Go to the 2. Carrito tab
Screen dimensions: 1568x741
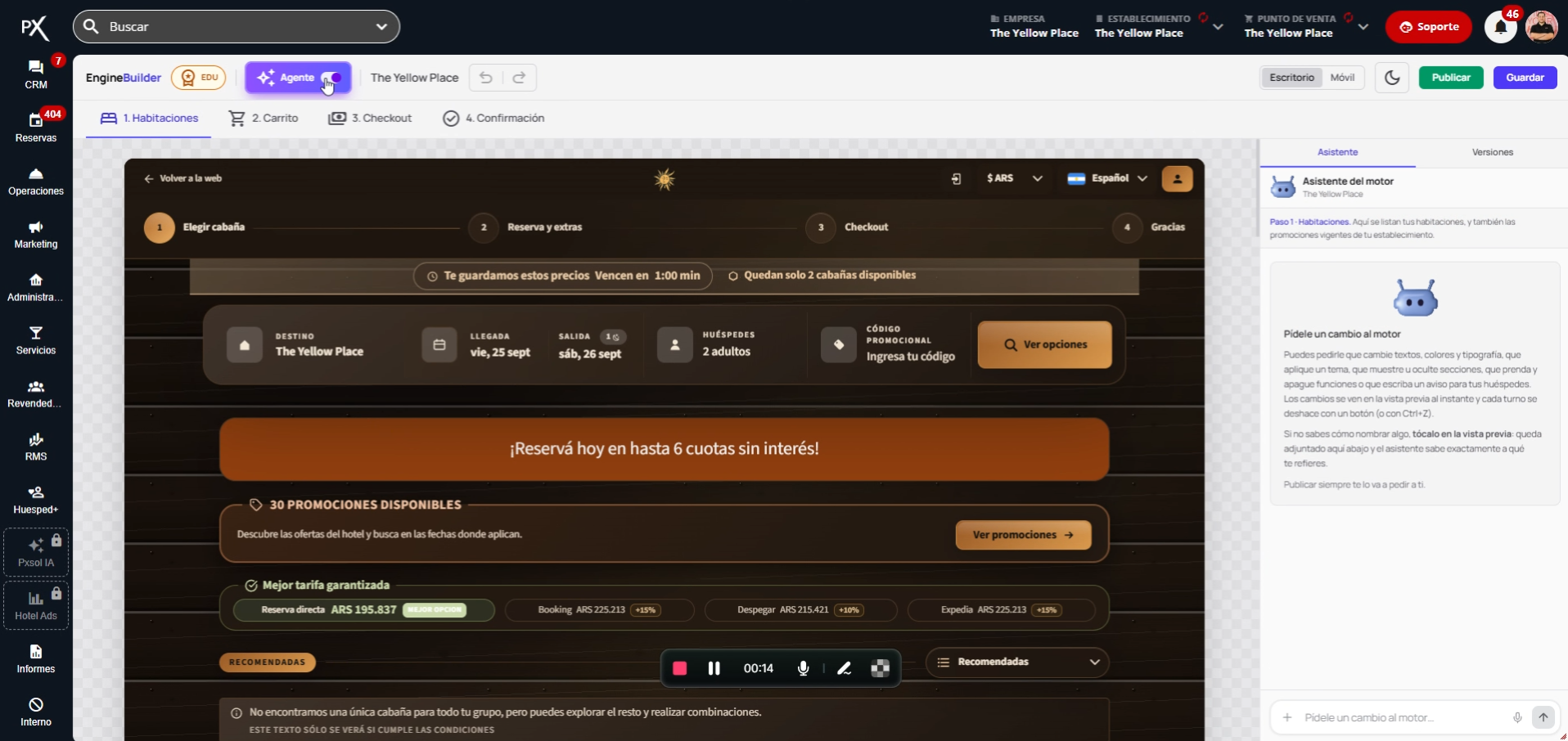click(x=264, y=119)
